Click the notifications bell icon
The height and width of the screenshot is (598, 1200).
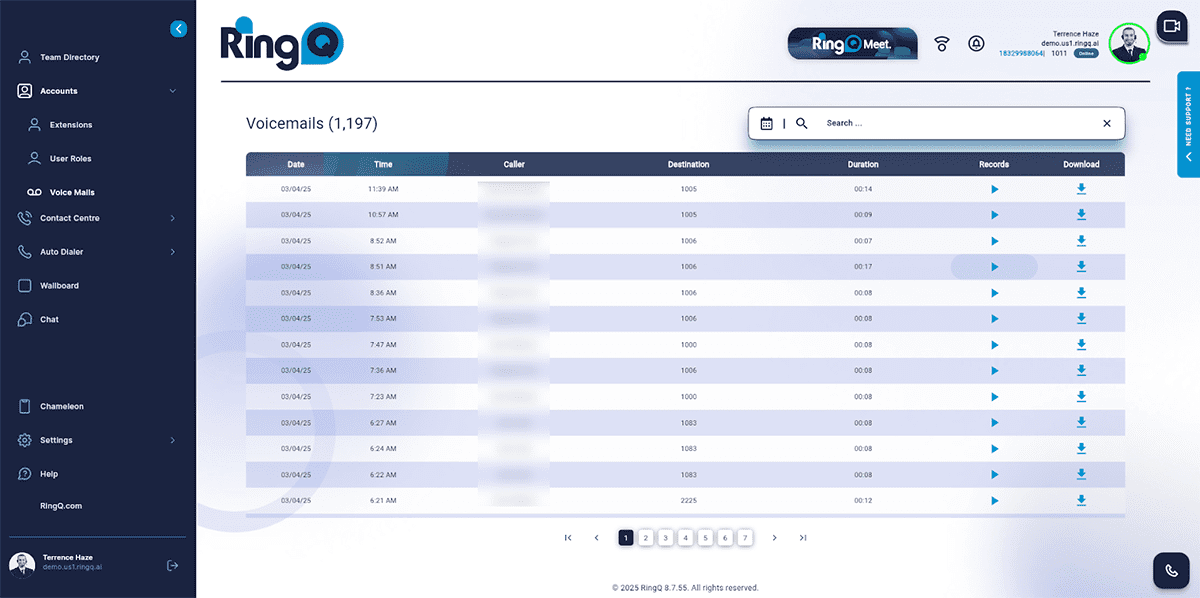tap(976, 44)
